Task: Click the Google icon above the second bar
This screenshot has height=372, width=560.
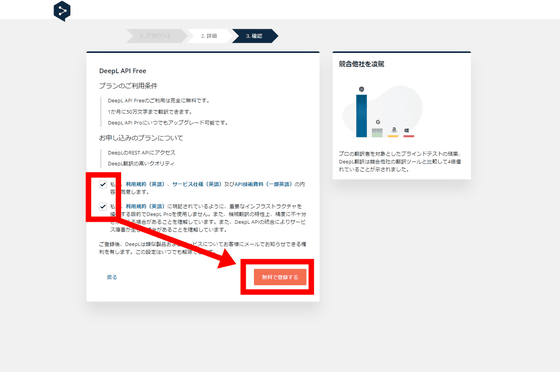Action: [x=378, y=122]
